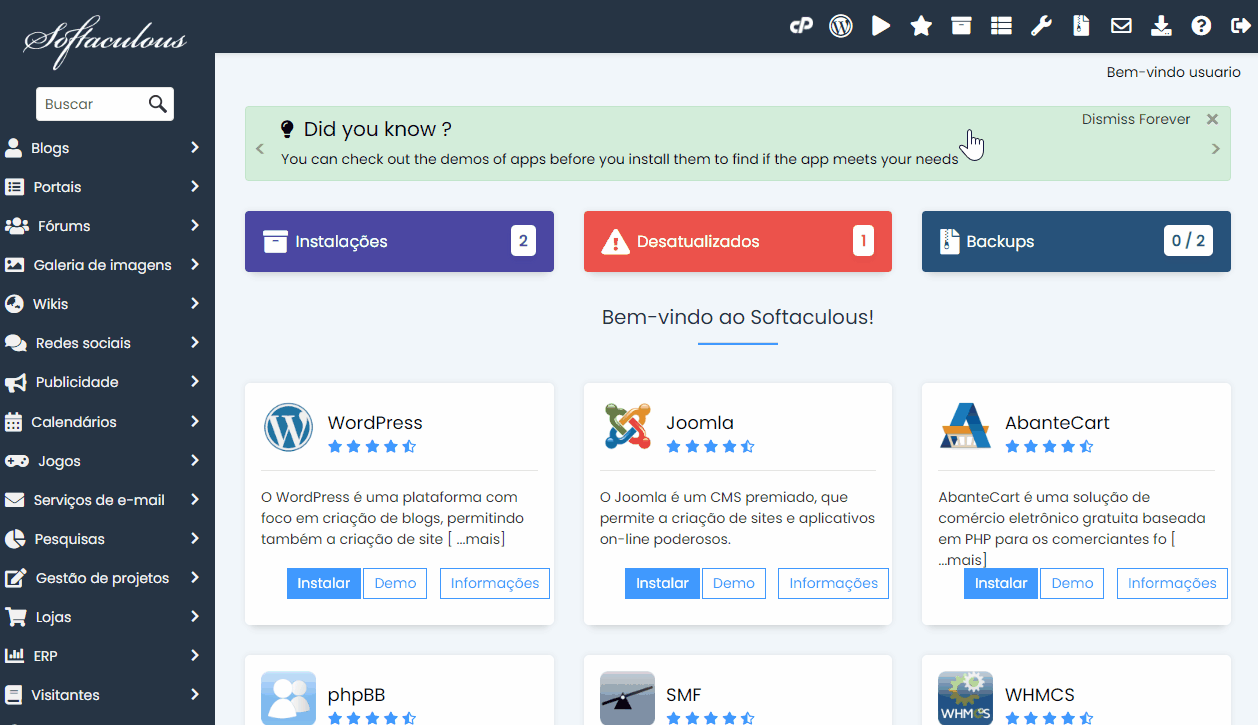Open Joomla Informações button
Viewport: 1258px width, 725px height.
pyautogui.click(x=833, y=583)
